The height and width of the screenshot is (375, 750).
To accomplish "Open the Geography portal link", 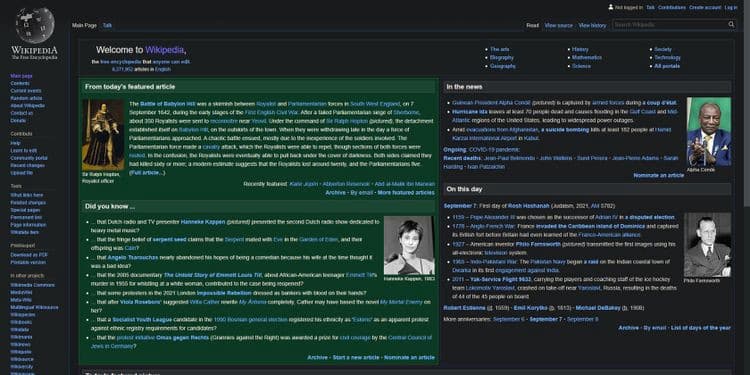I will click(x=503, y=66).
